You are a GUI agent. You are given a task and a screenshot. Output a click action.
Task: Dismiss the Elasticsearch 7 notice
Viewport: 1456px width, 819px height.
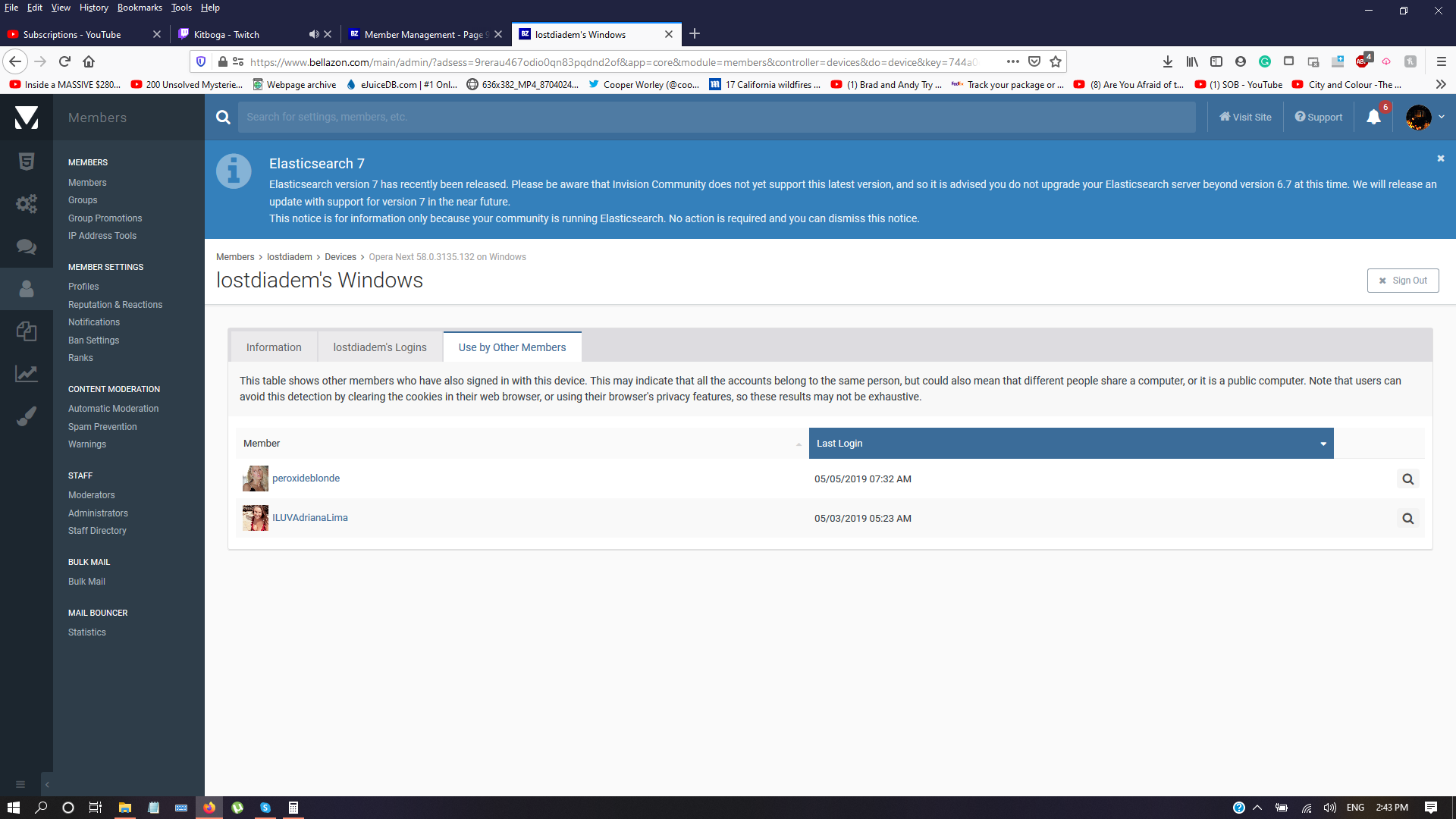[1440, 158]
